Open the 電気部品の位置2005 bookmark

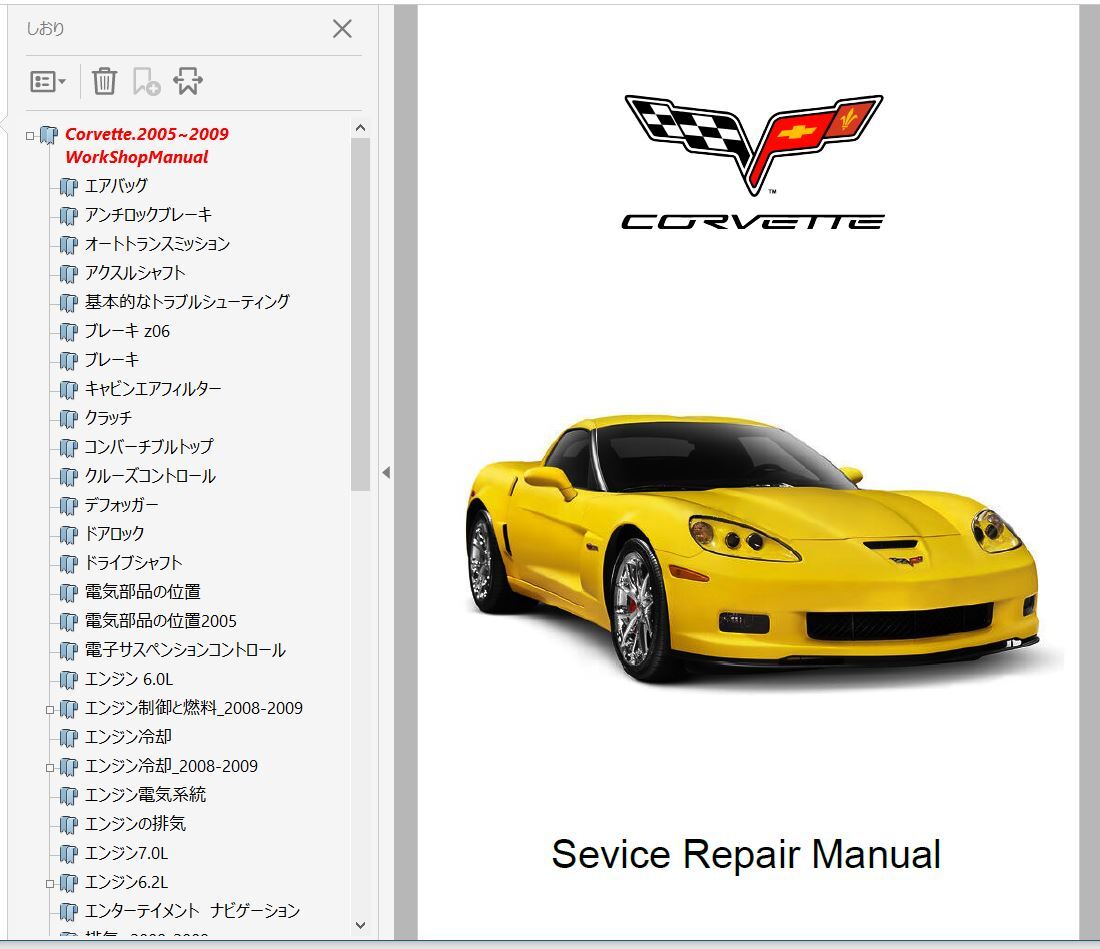[160, 621]
